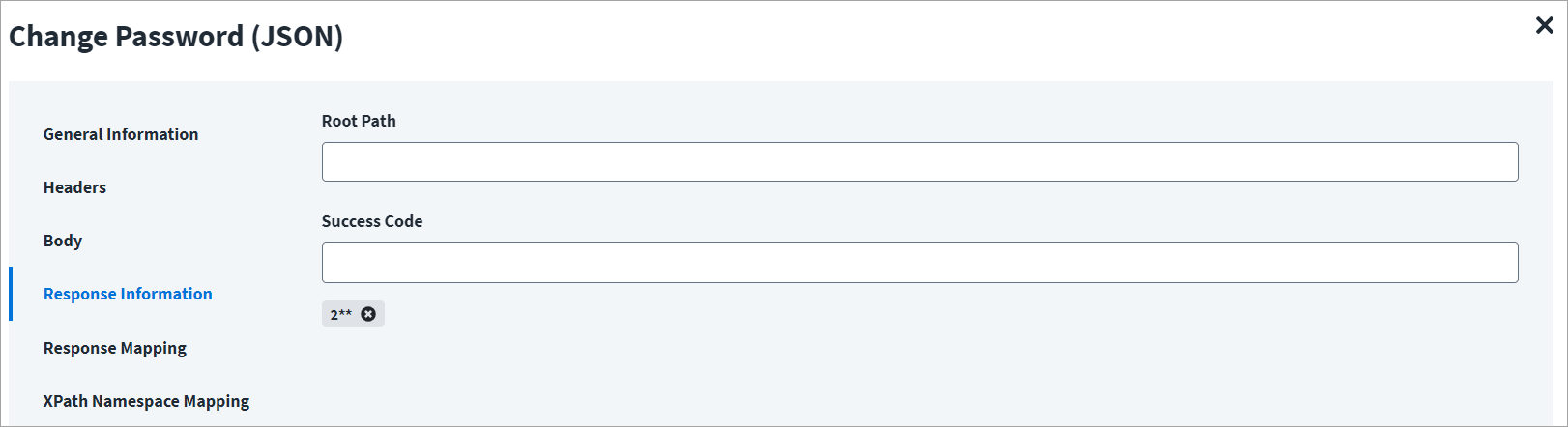1568x427 pixels.
Task: Focus the Root Path text field
Action: 918,162
